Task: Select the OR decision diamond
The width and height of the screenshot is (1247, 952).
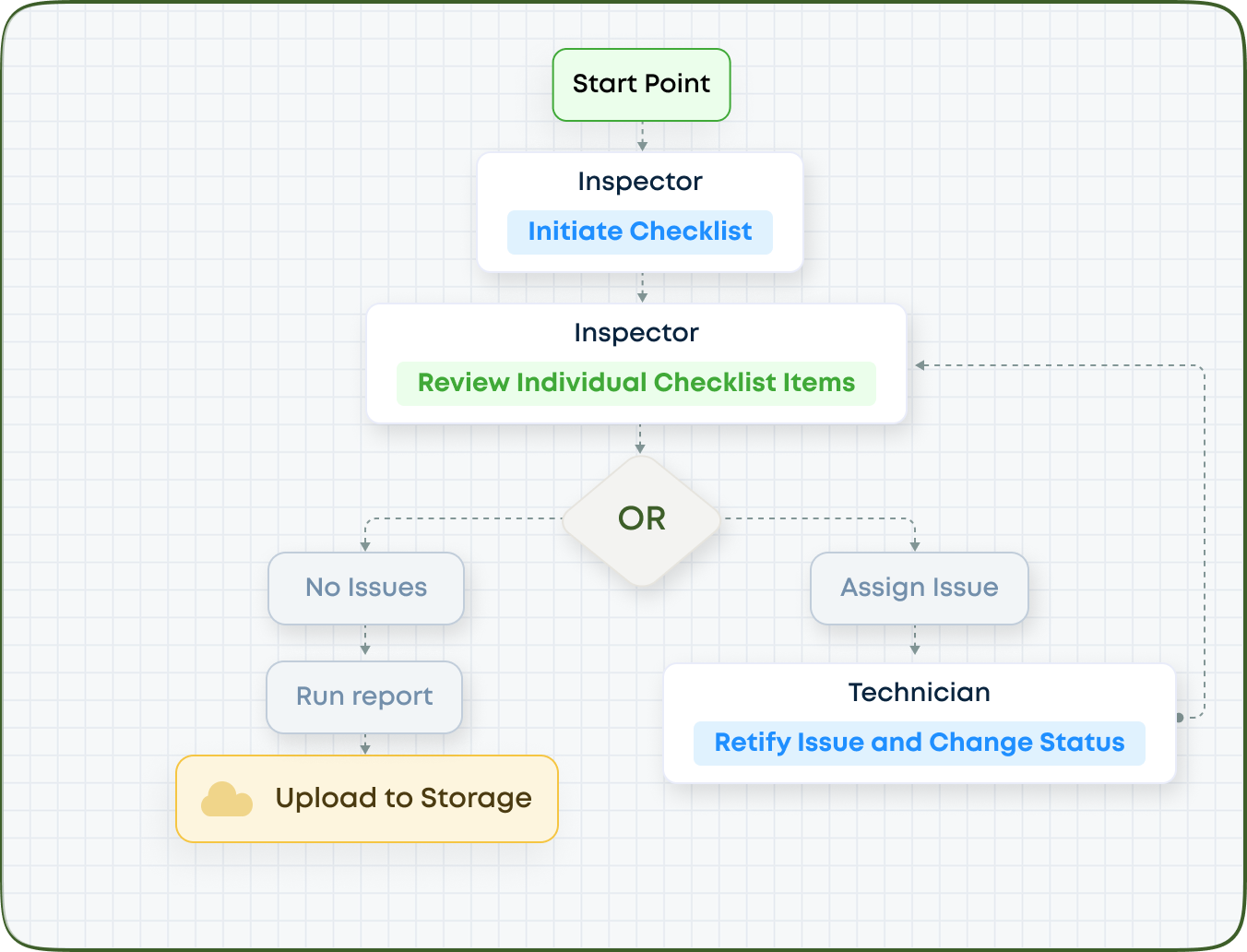Action: tap(642, 519)
